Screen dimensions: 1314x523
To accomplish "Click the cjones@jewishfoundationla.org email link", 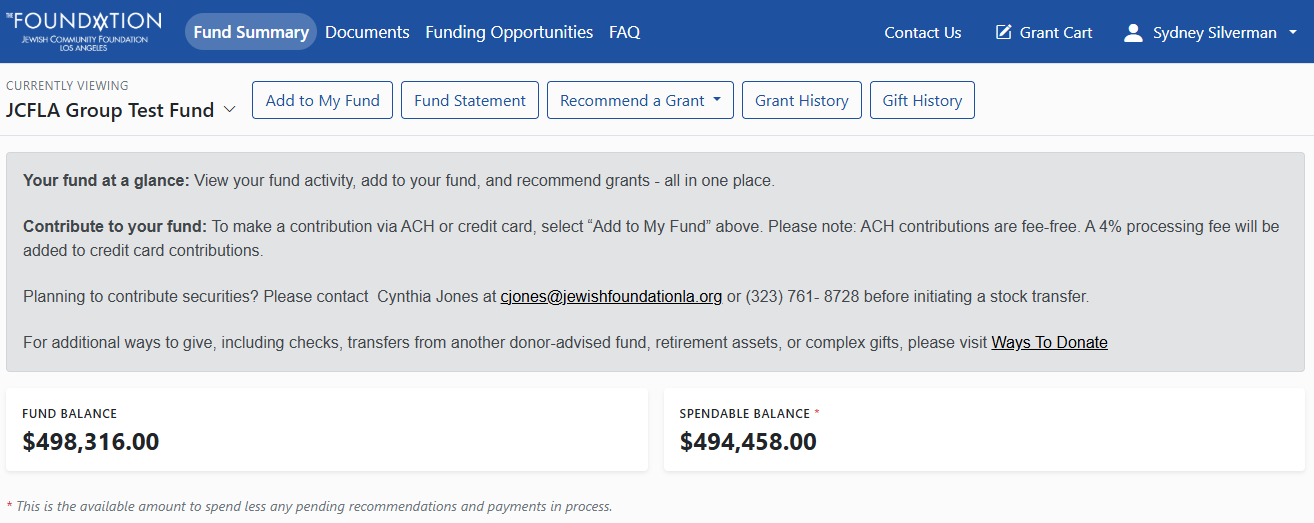I will coord(611,296).
